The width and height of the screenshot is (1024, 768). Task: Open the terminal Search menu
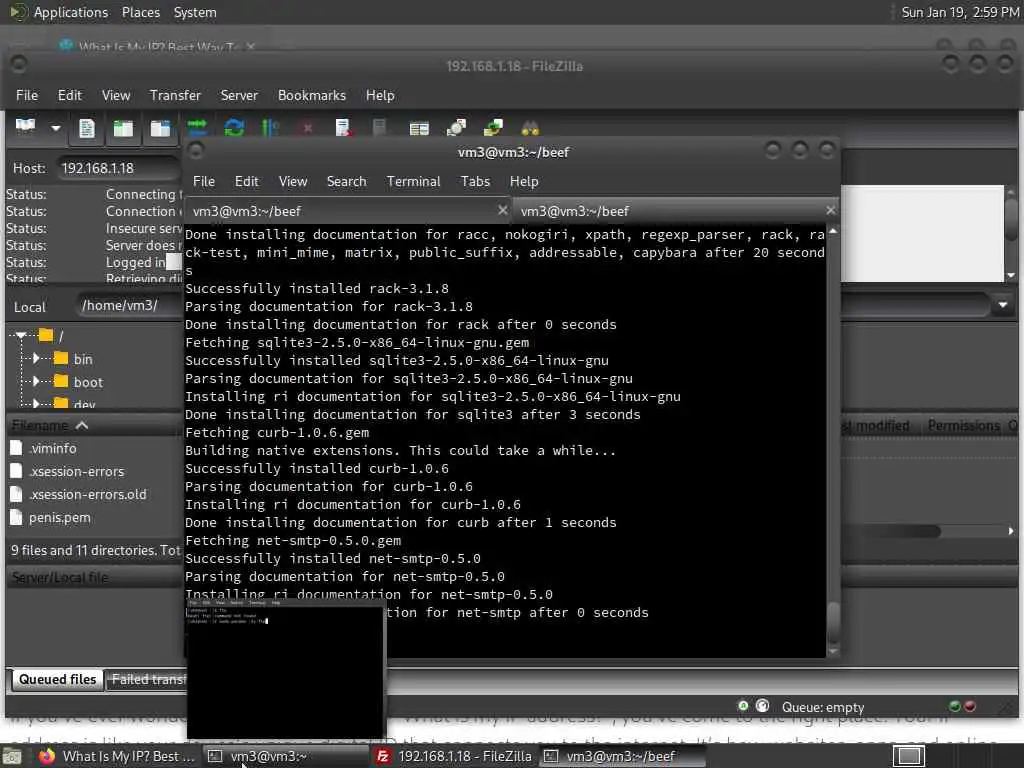(346, 182)
